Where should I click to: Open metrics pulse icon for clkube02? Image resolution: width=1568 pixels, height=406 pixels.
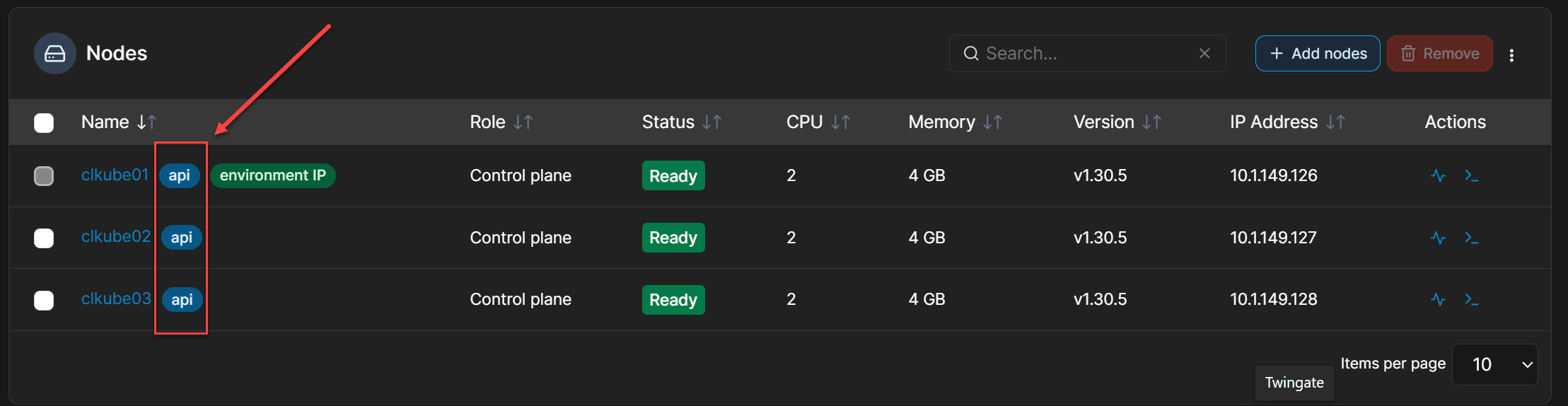1438,238
